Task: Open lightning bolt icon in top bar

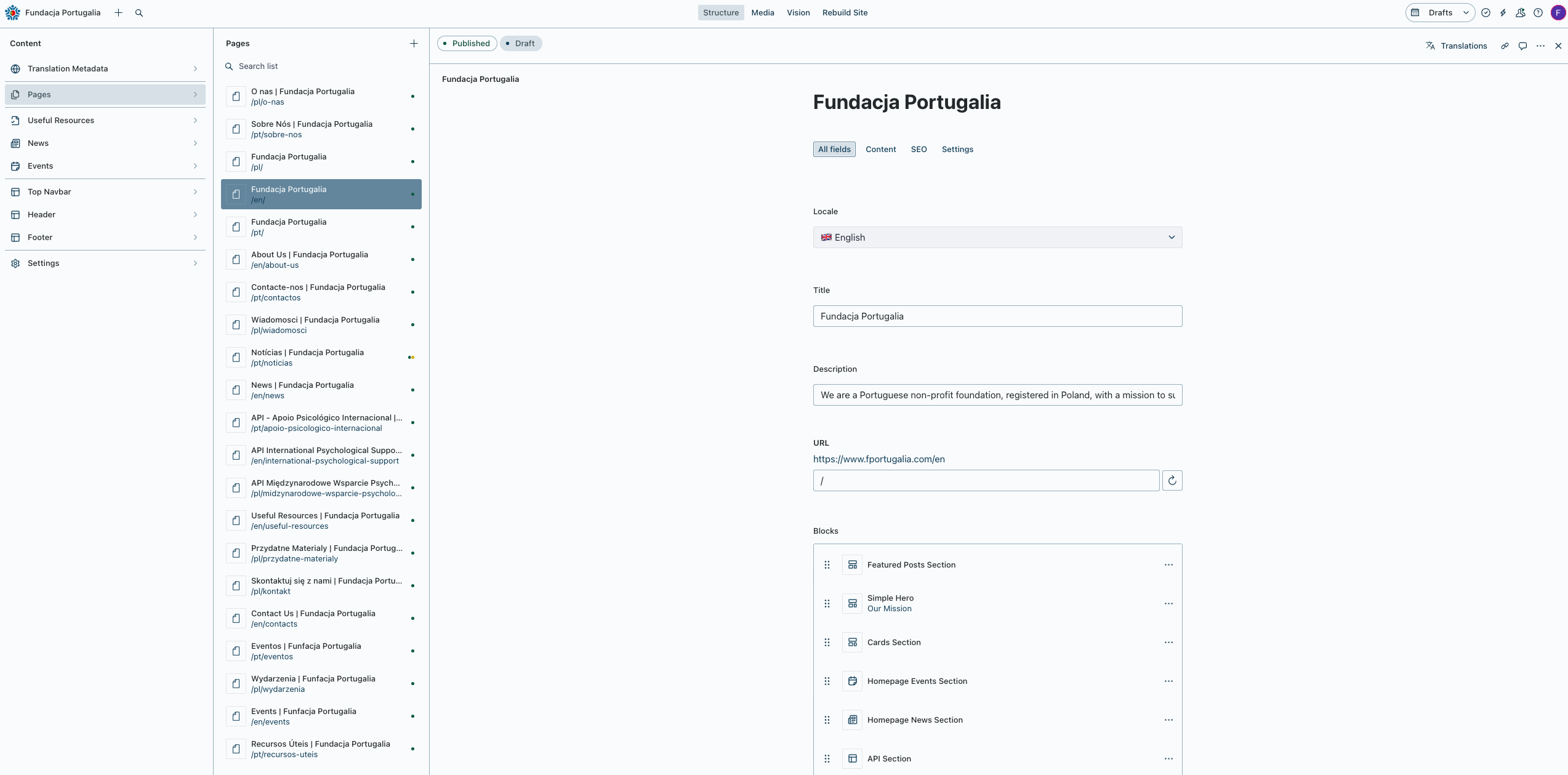Action: coord(1503,13)
